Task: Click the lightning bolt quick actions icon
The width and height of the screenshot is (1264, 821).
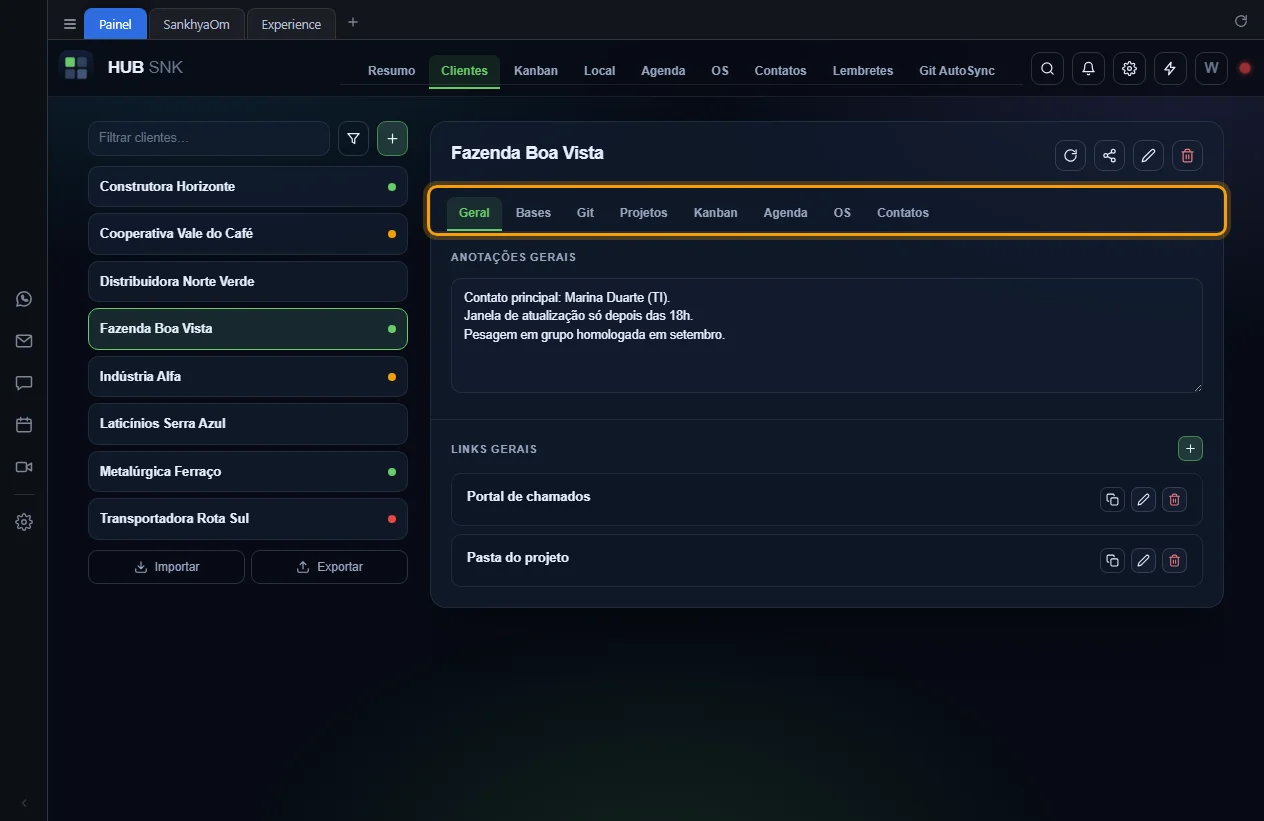Action: click(x=1170, y=69)
